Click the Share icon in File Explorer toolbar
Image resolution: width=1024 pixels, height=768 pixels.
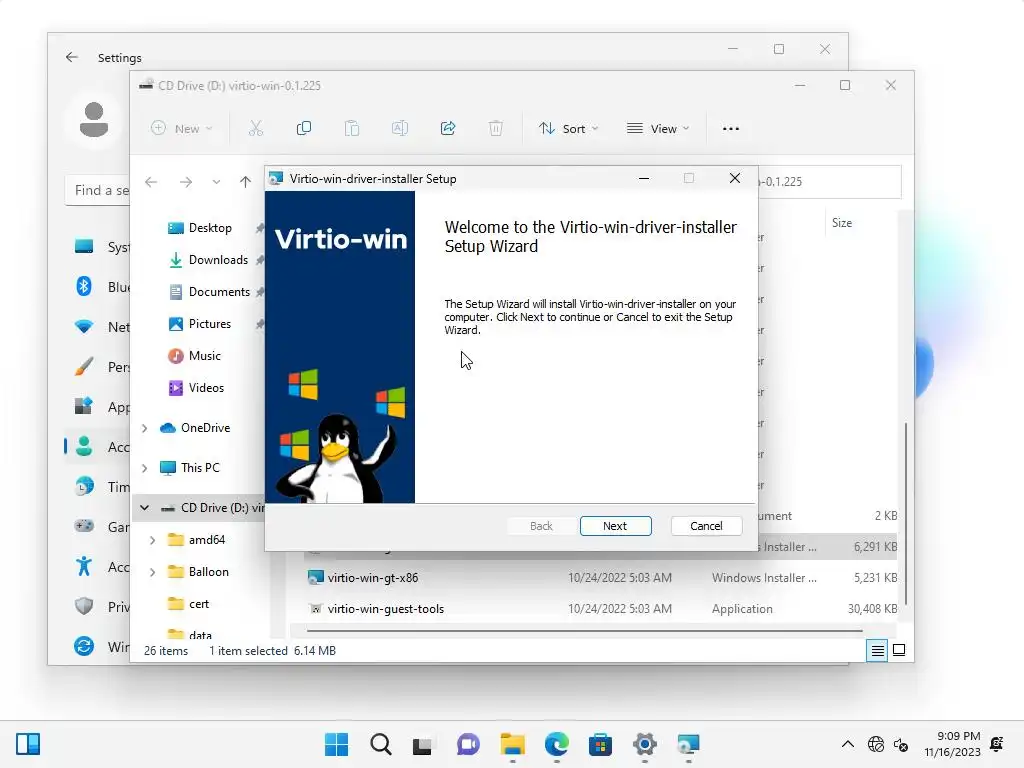click(x=448, y=128)
